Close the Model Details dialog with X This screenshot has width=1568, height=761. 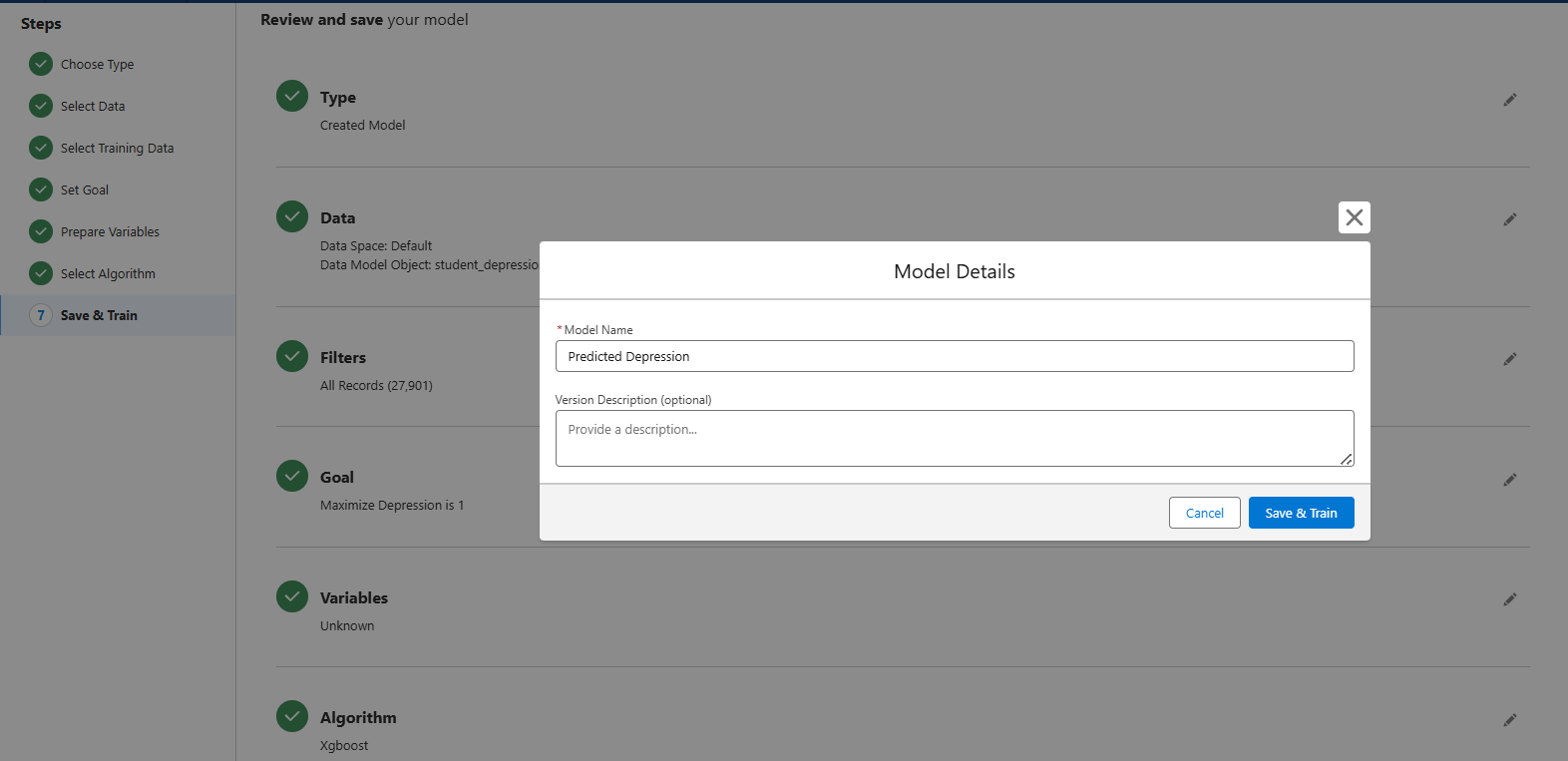[1354, 217]
